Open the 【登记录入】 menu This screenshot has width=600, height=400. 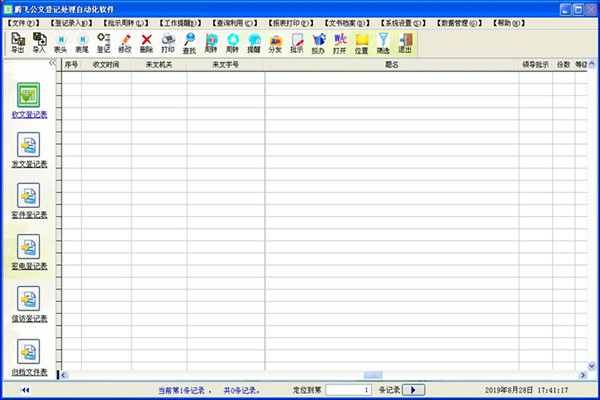click(x=72, y=23)
